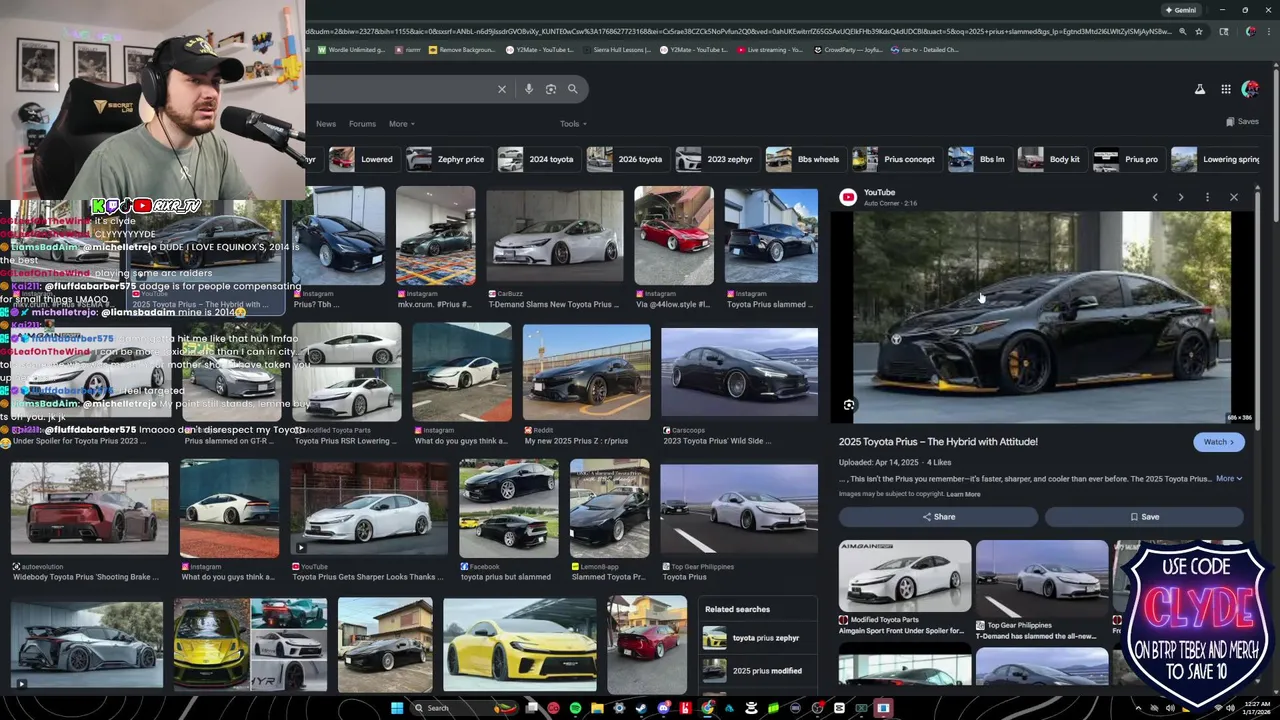Open Reddit My new 2025 Prius Z result

tap(586, 385)
